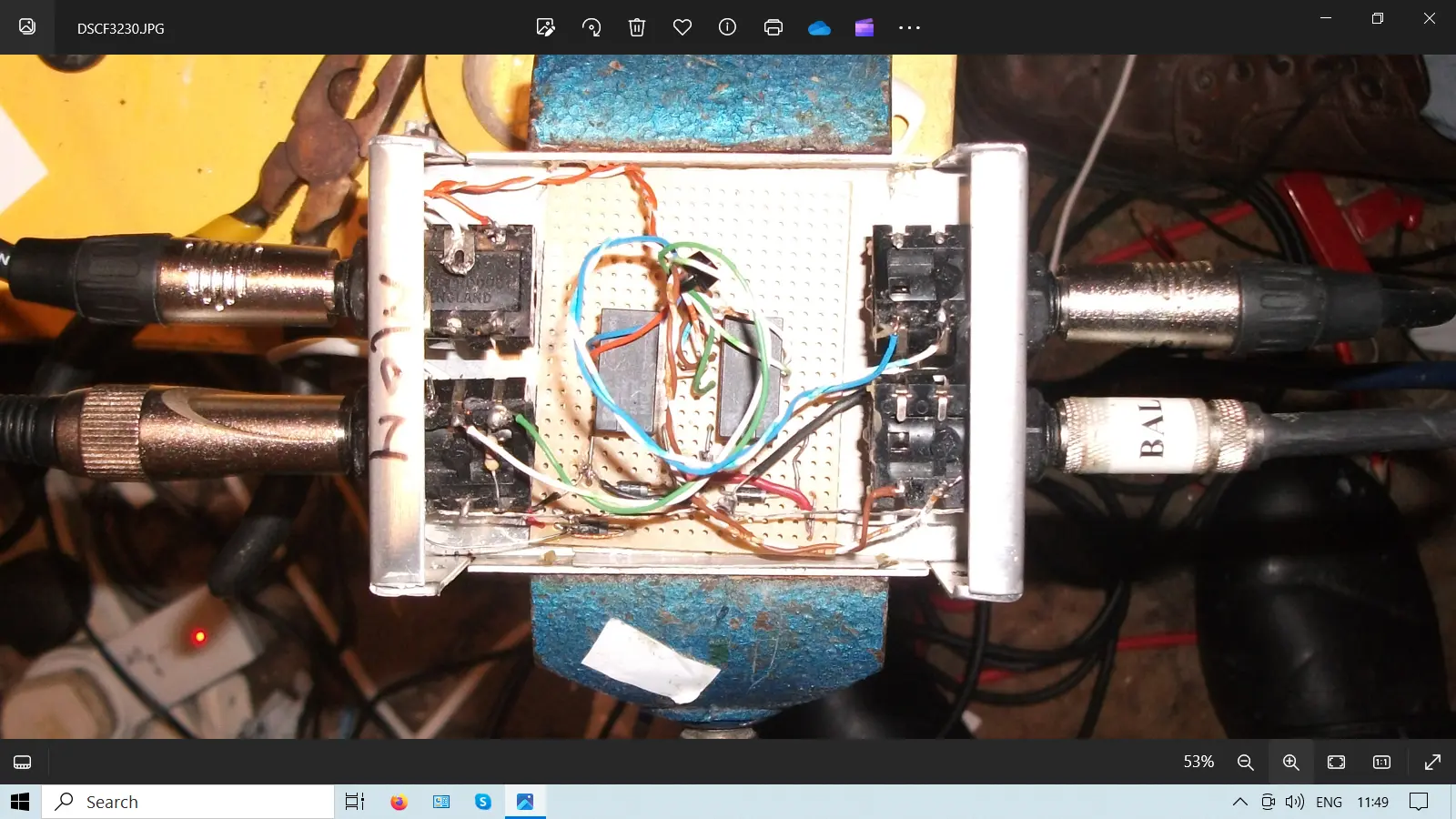Open the file info panel icon
The width and height of the screenshot is (1456, 819).
point(727,27)
